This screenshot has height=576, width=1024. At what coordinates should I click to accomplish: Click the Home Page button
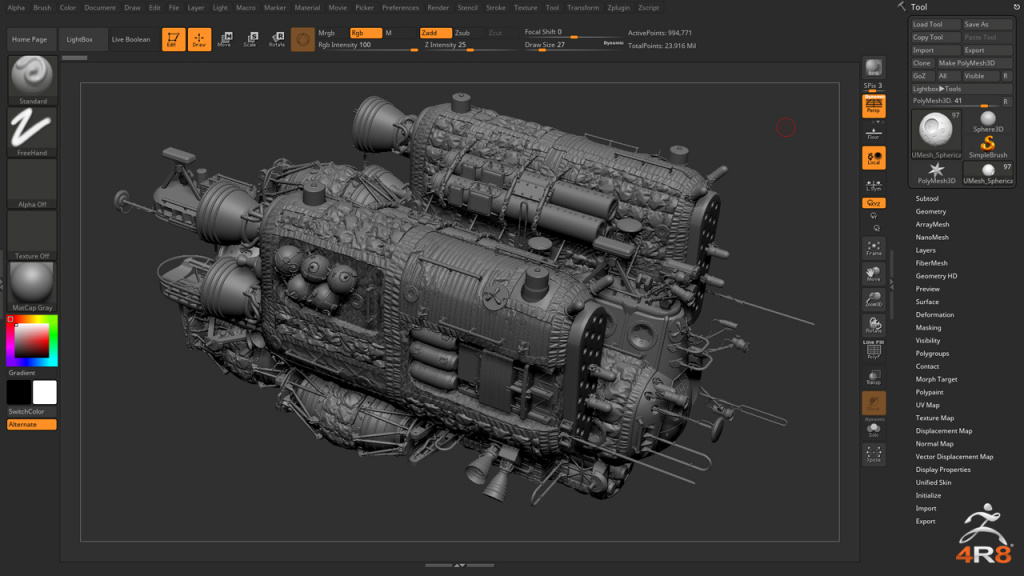[29, 39]
